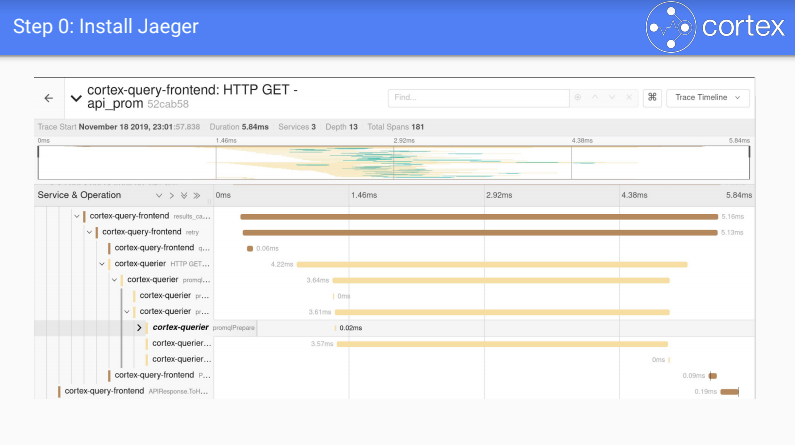Viewport: 795px width, 445px height.
Task: Collapse trace header details chevron beside title
Action: [76, 98]
